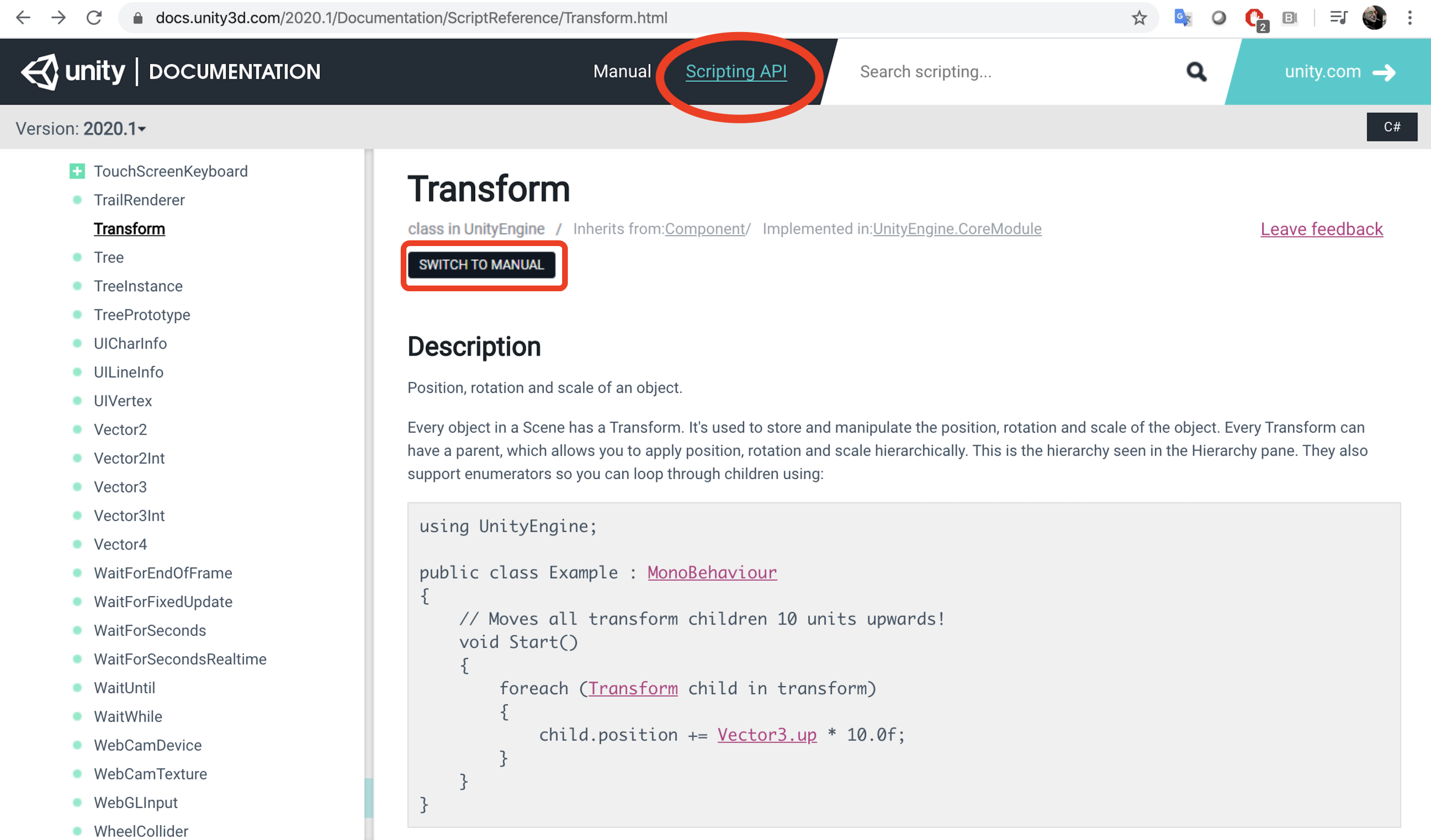Open WebCamTexture in the sidebar
Viewport: 1431px width, 840px height.
tap(150, 773)
